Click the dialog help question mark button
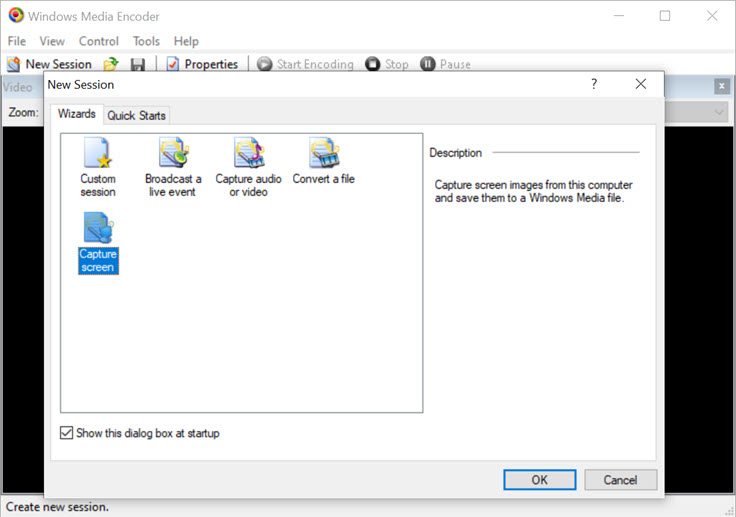The height and width of the screenshot is (517, 736). pos(594,84)
